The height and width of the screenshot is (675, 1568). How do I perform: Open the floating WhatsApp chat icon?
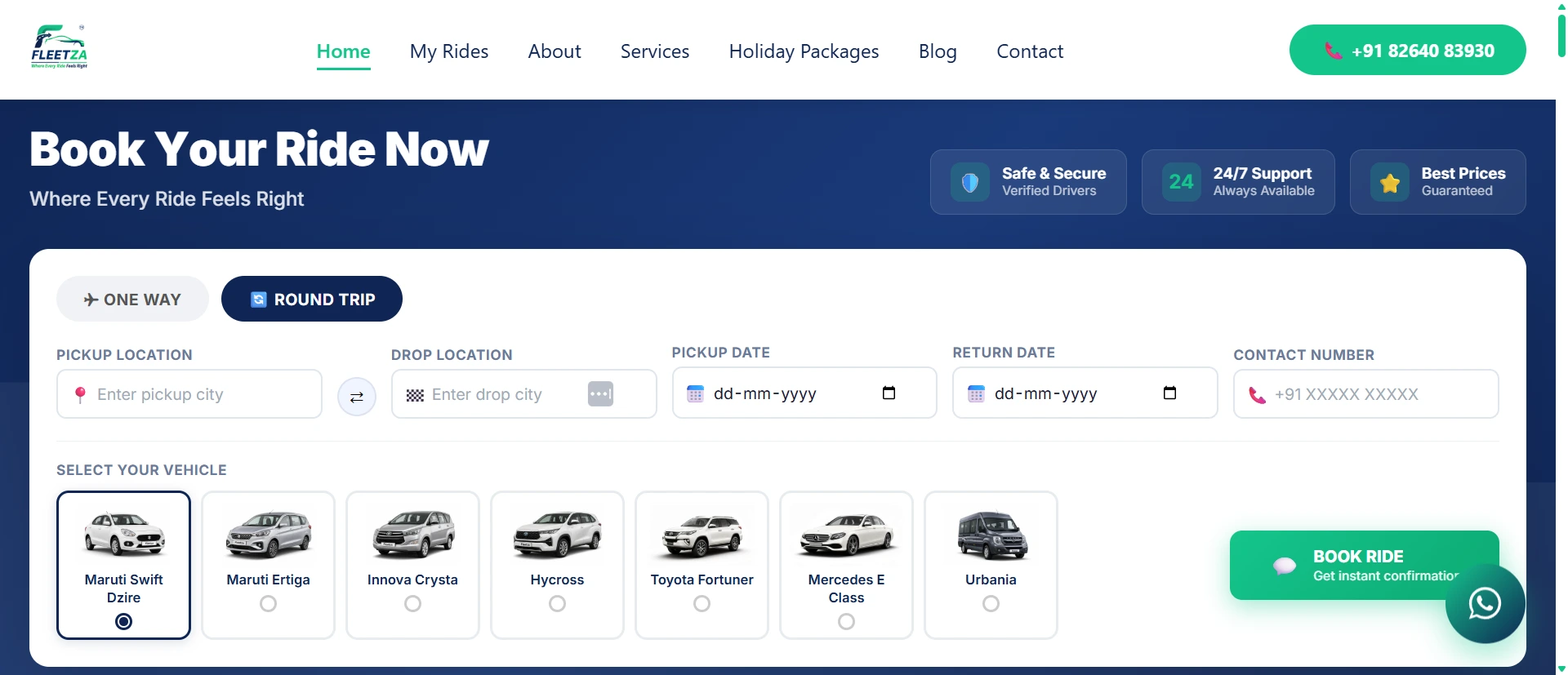pyautogui.click(x=1485, y=604)
